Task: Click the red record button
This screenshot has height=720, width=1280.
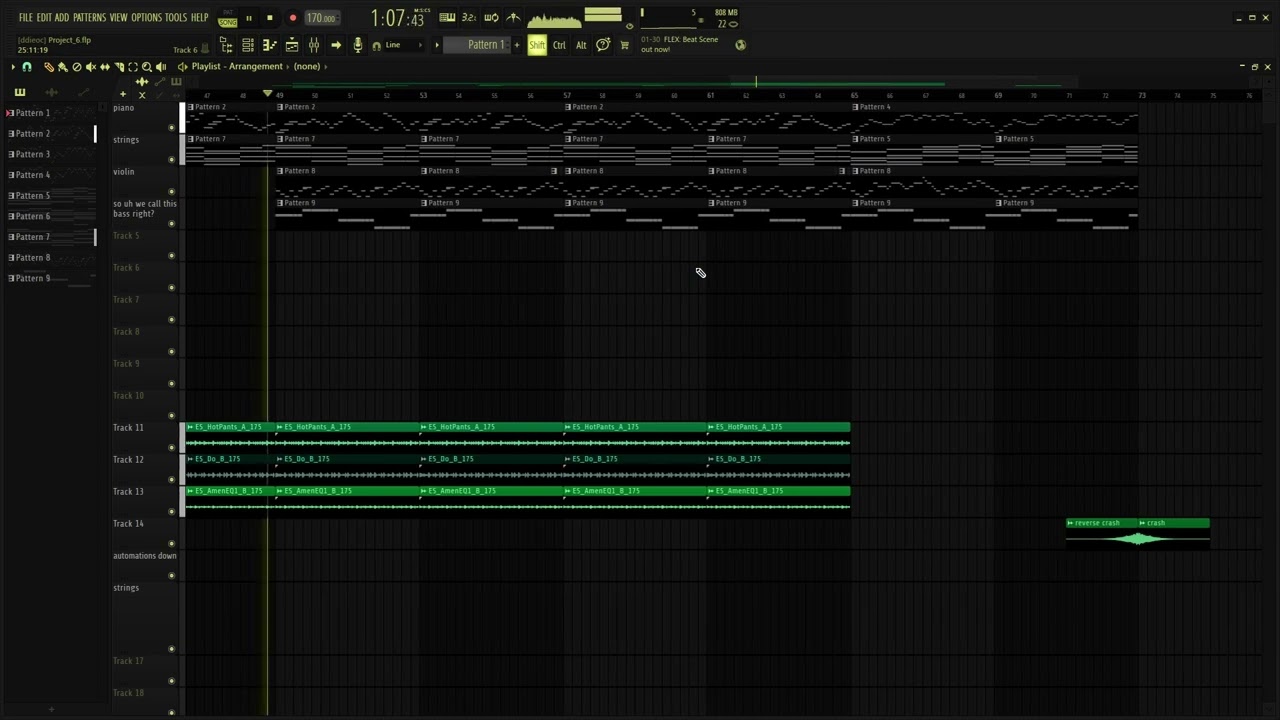Action: pos(293,18)
